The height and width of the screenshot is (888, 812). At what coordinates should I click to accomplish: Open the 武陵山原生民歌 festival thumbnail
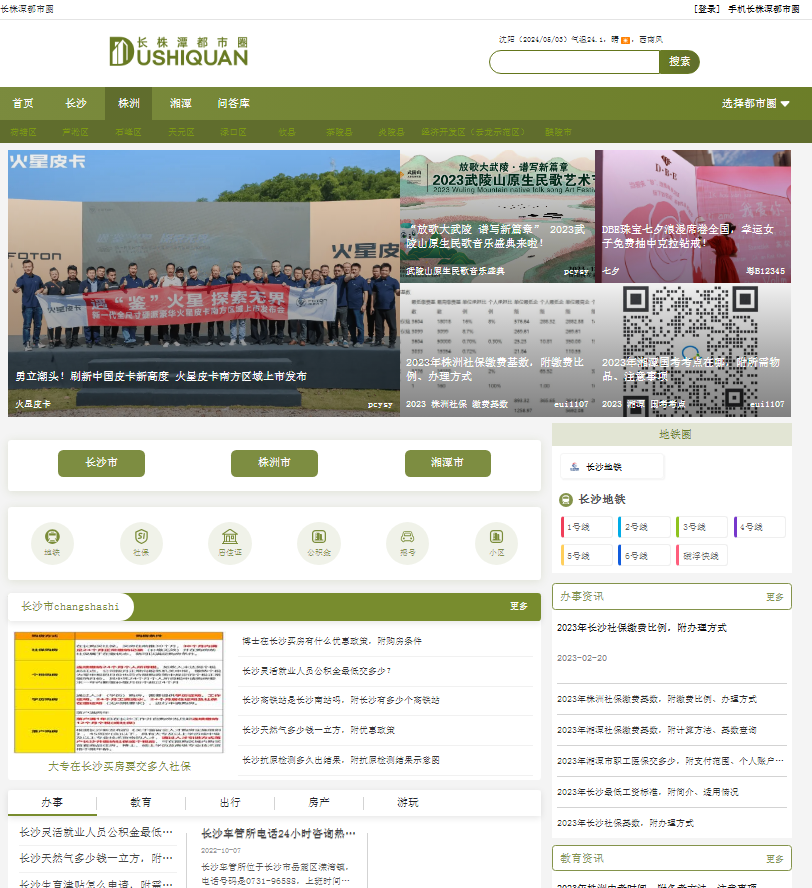[497, 216]
